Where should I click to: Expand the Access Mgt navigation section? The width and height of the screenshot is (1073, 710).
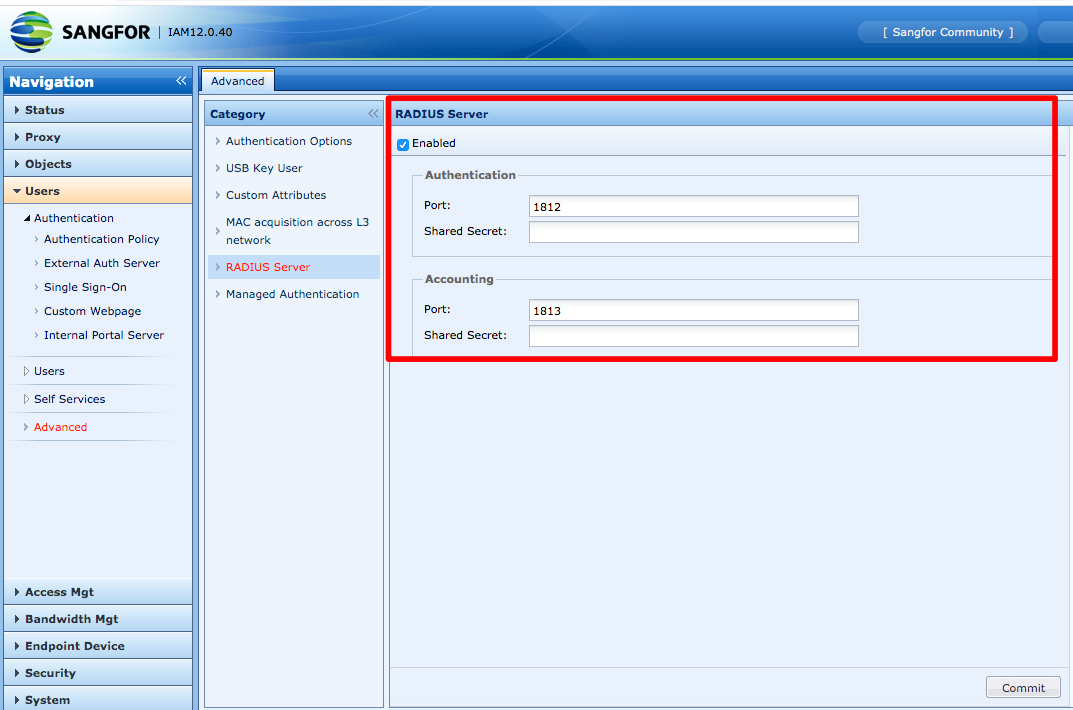pyautogui.click(x=98, y=592)
